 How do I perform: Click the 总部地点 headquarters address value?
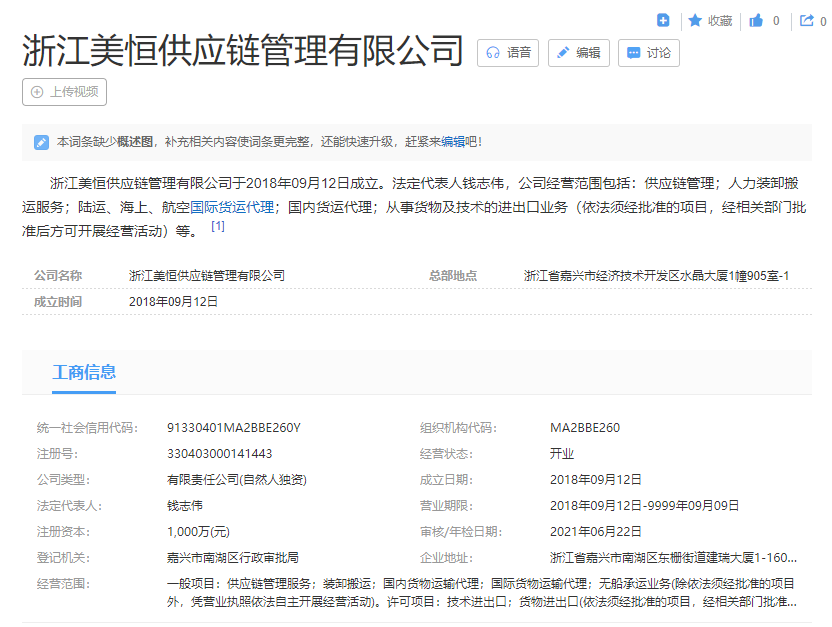[656, 276]
